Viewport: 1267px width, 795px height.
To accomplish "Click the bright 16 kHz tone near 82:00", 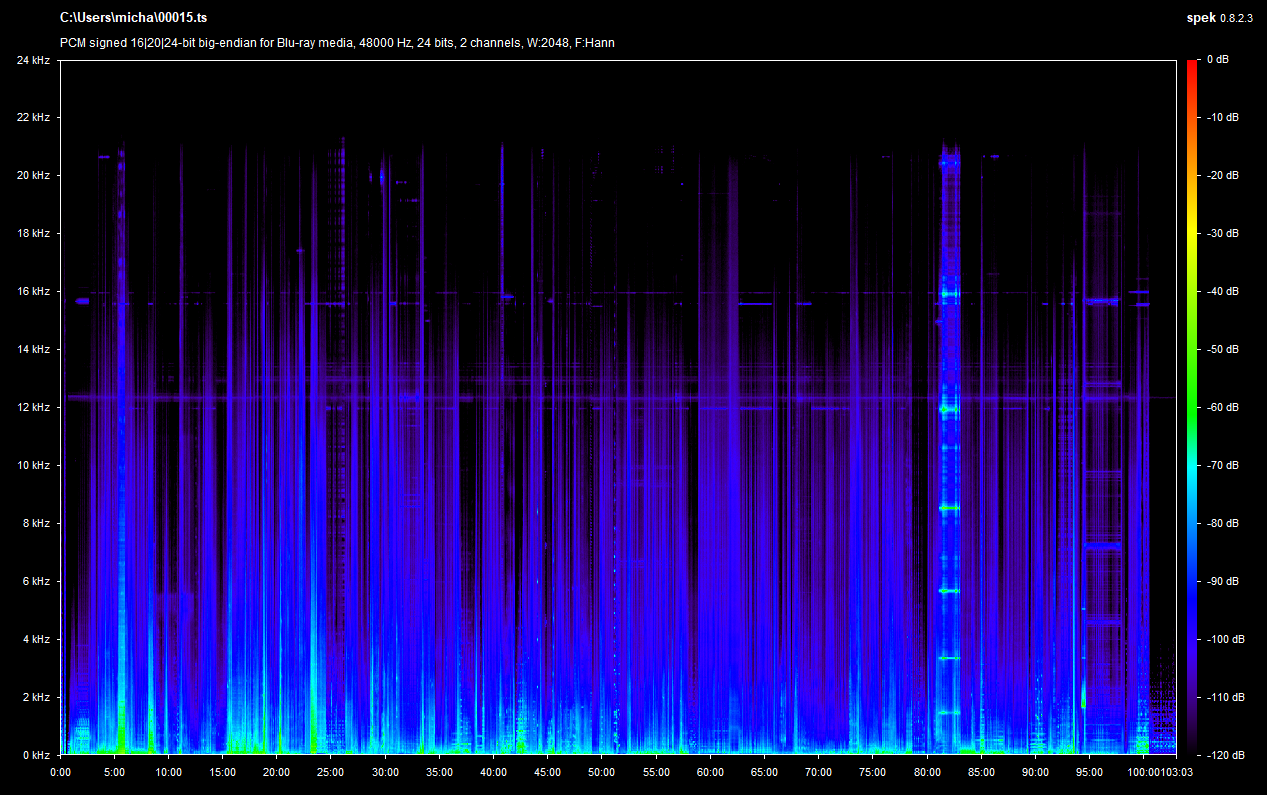I will coord(949,294).
